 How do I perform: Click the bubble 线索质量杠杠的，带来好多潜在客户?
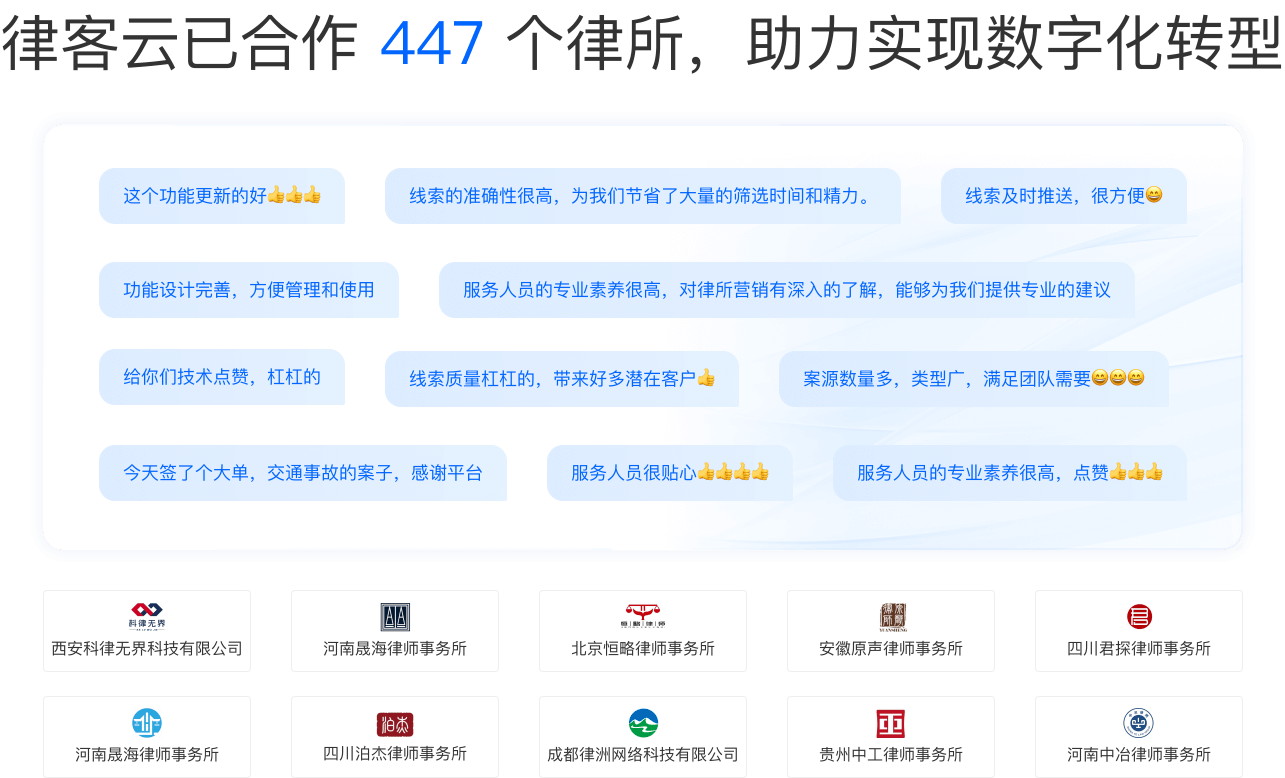point(562,379)
